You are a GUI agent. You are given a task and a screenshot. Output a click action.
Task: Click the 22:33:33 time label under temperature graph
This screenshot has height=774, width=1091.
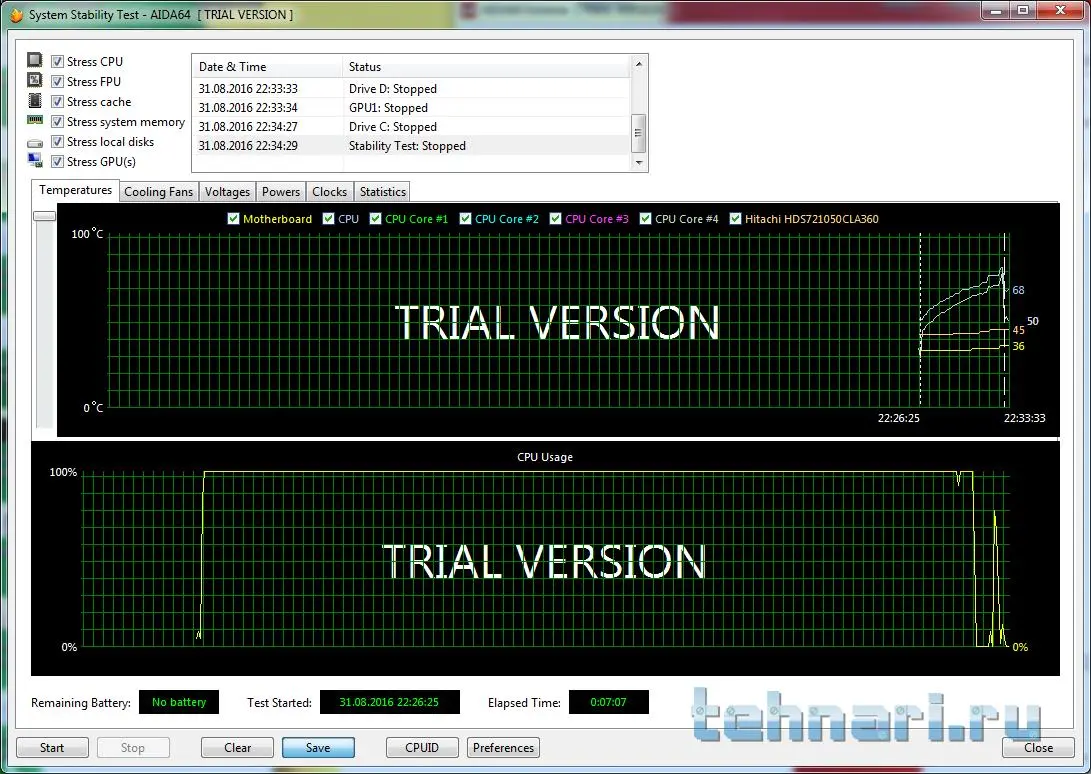[1024, 418]
